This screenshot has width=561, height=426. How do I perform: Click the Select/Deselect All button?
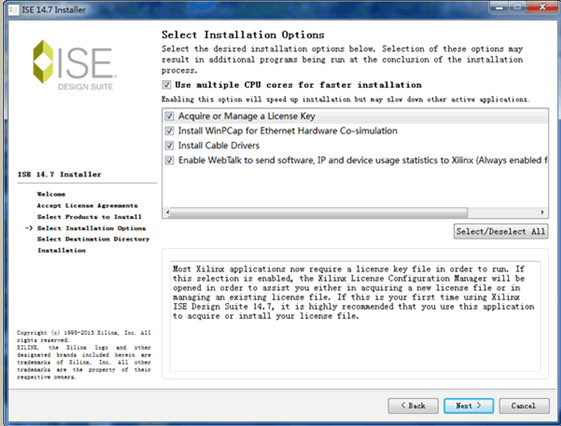[501, 231]
